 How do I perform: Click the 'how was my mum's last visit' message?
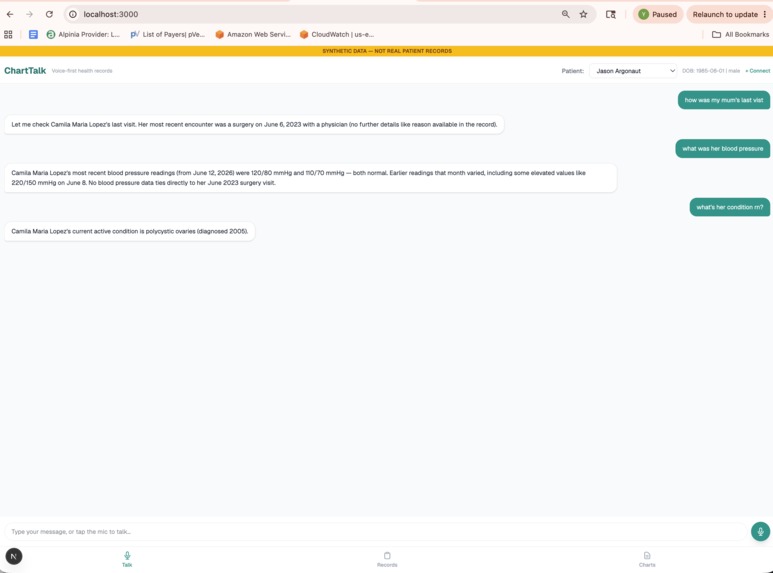tap(724, 100)
